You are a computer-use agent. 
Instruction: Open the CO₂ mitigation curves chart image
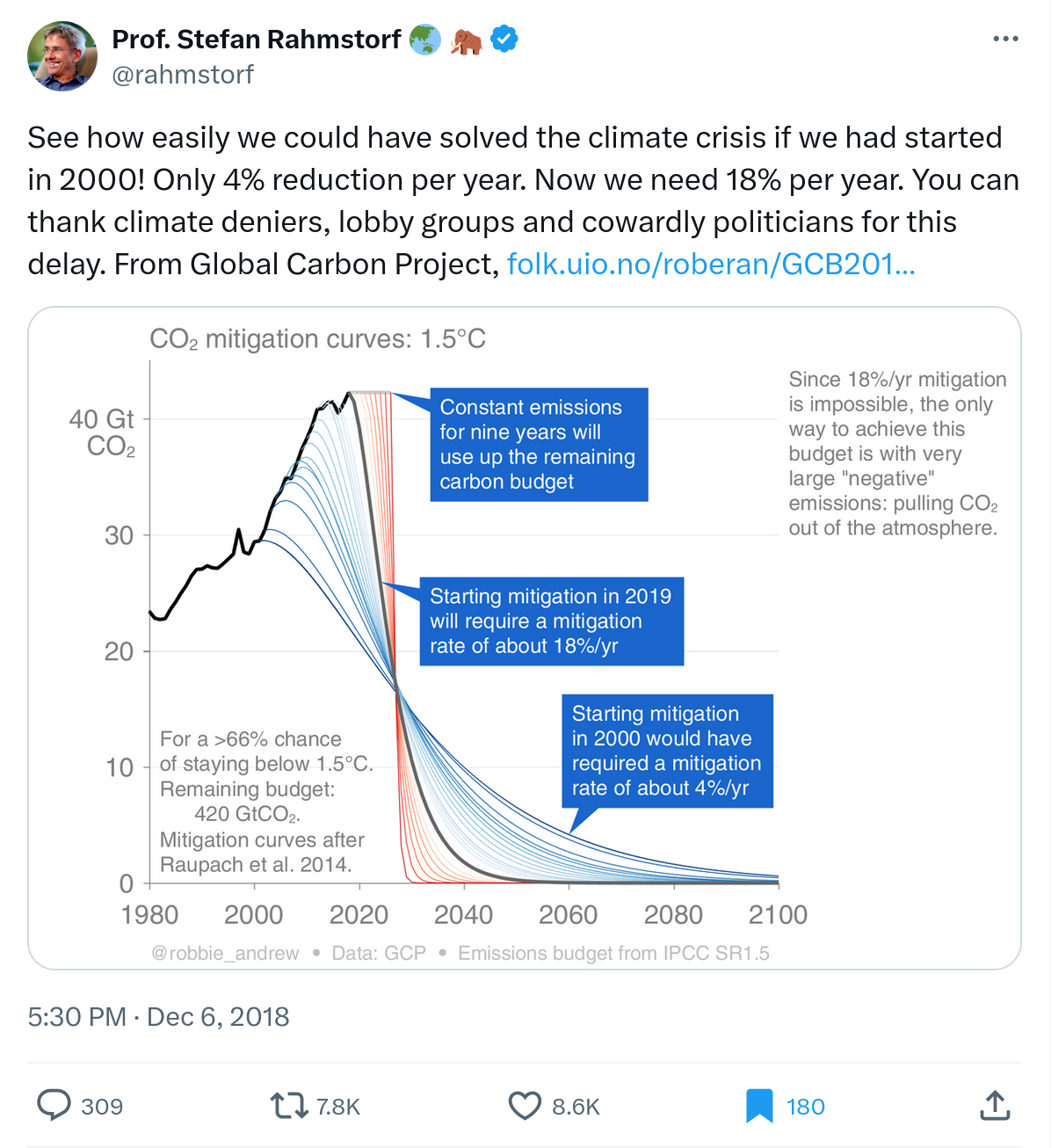(x=525, y=637)
